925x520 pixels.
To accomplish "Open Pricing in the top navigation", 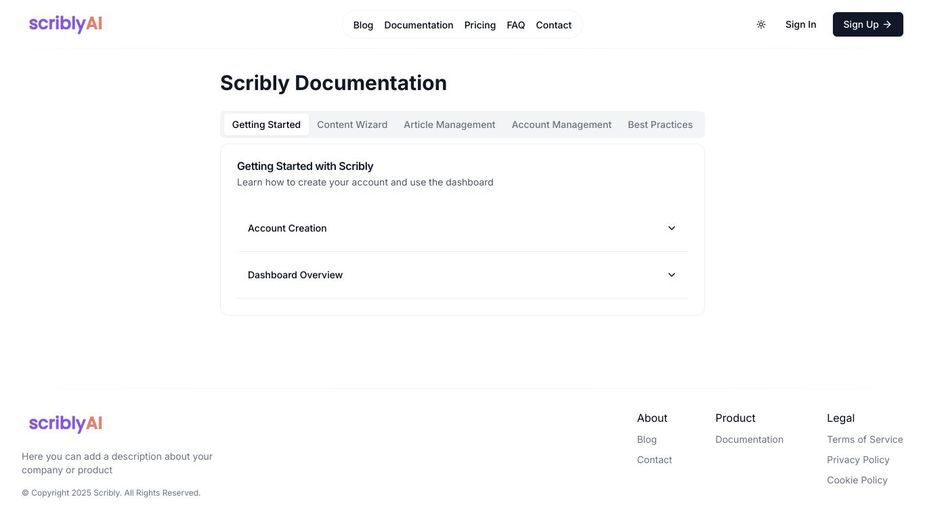I will pos(480,25).
